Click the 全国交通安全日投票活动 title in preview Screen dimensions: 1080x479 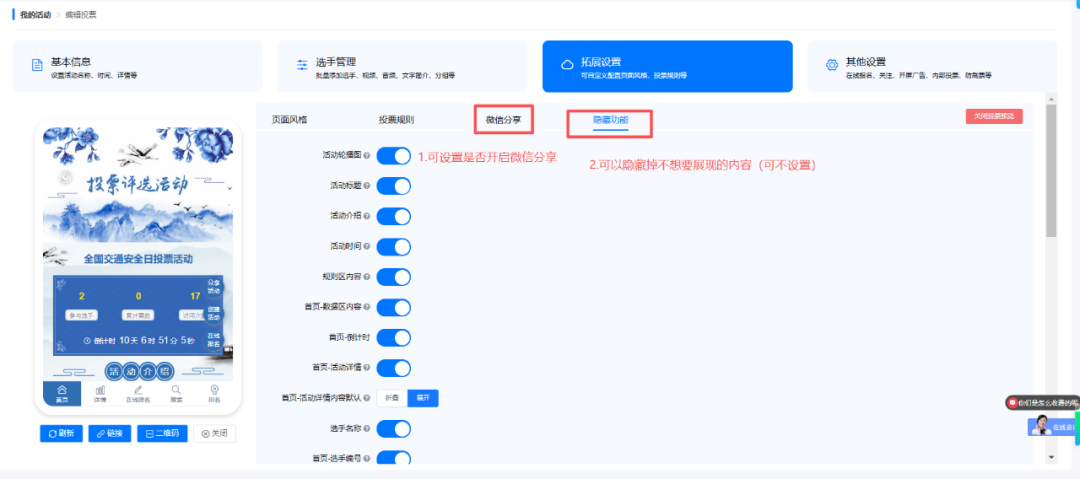(x=138, y=259)
